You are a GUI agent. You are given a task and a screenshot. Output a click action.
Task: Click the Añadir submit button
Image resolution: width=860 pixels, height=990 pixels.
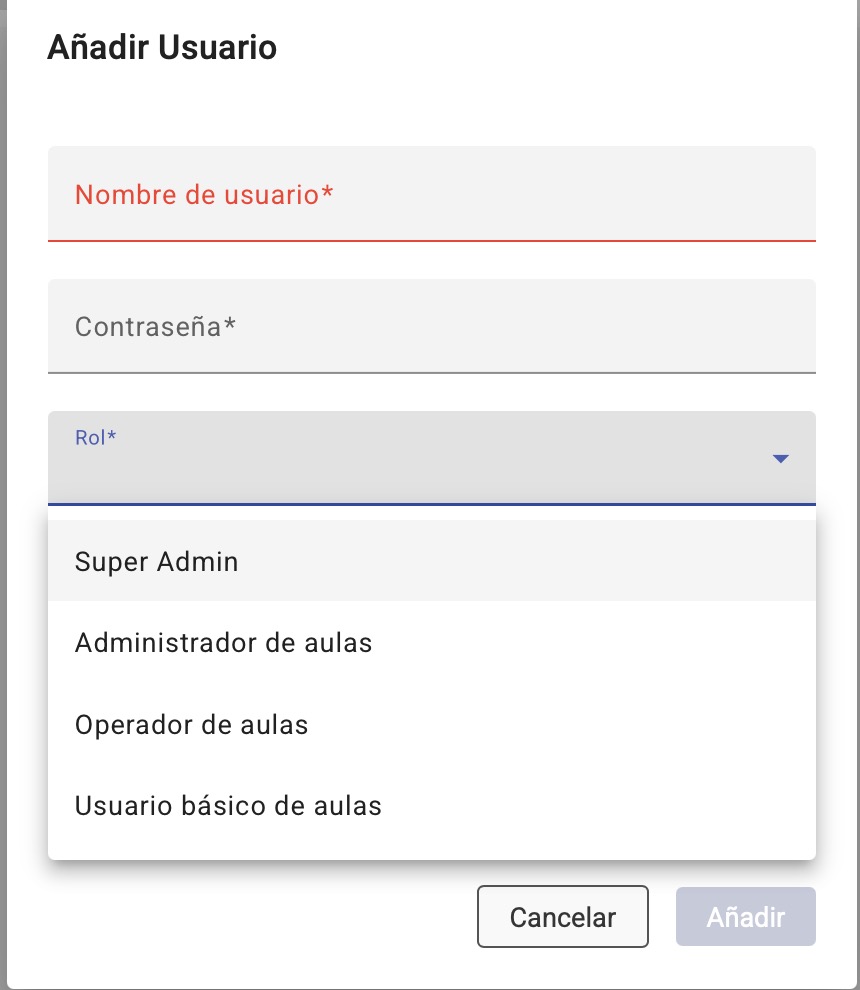745,917
